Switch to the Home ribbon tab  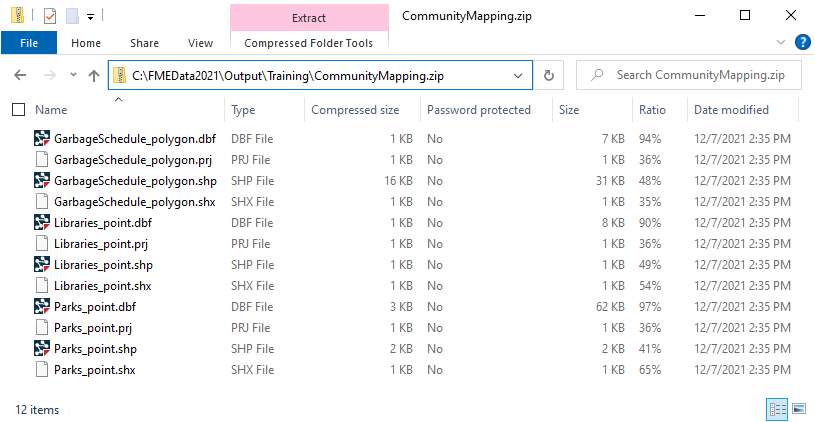[86, 43]
